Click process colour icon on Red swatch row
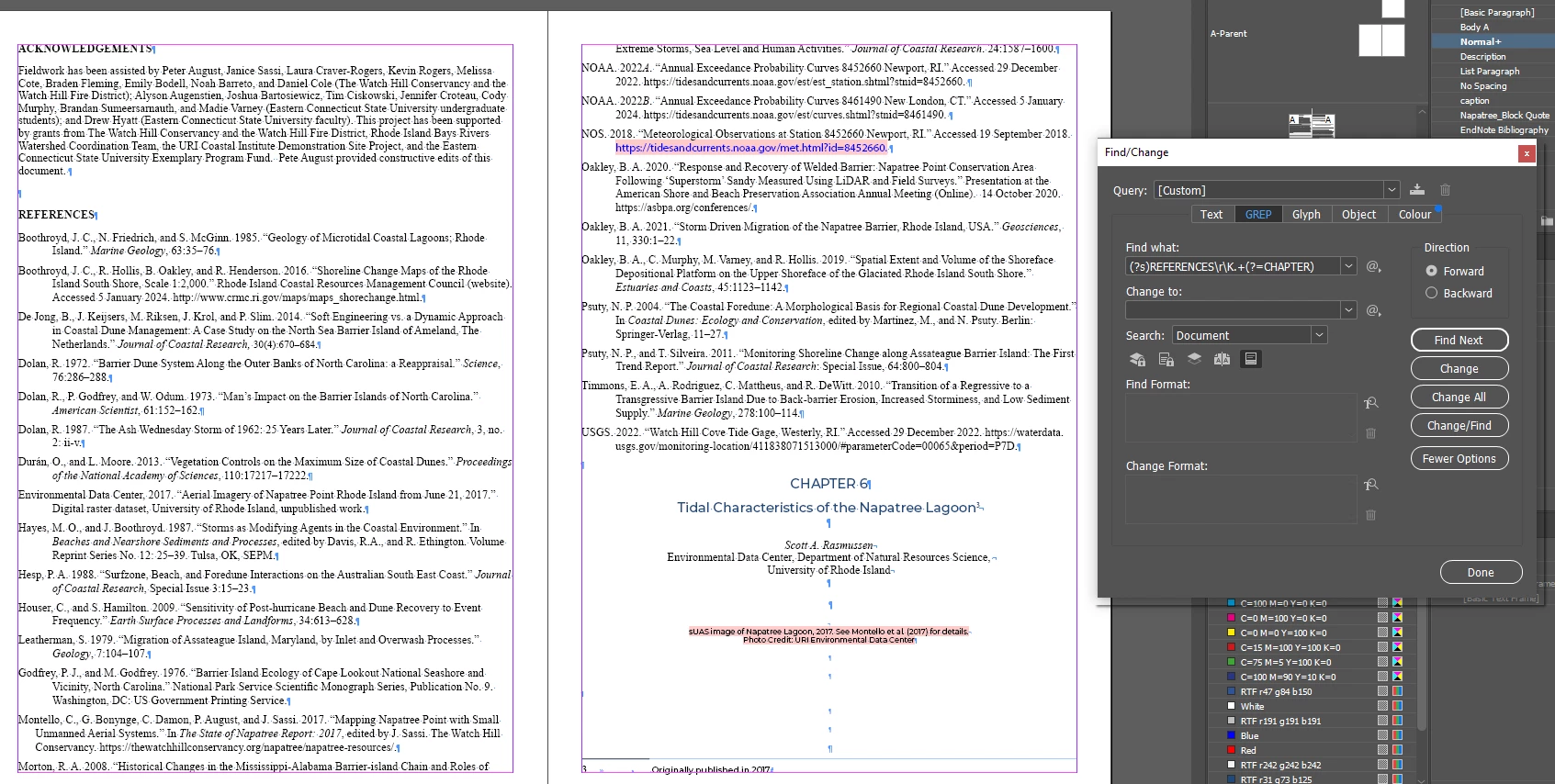The image size is (1555, 784). 1382,750
